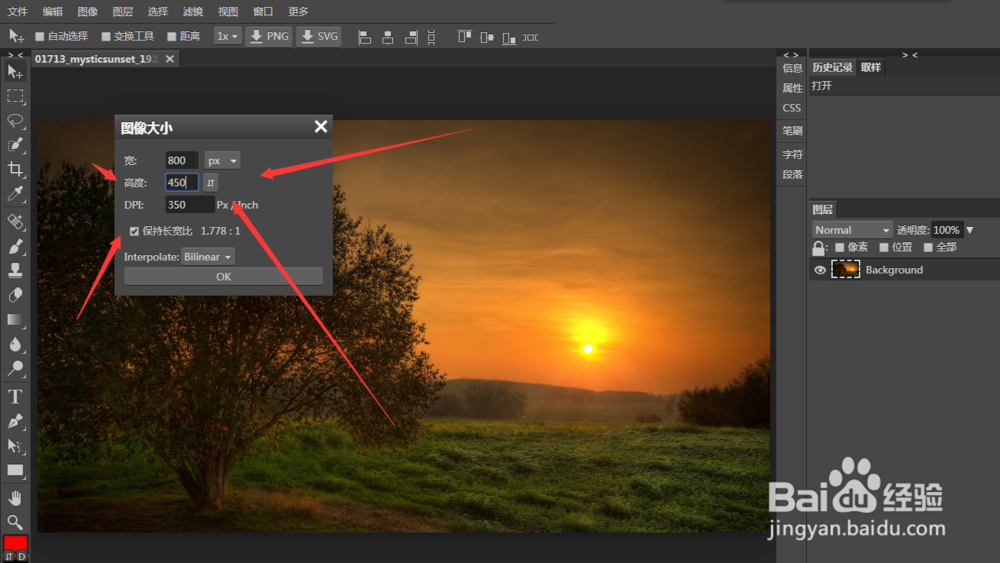
Task: Switch to the 取样 tab
Action: 871,68
